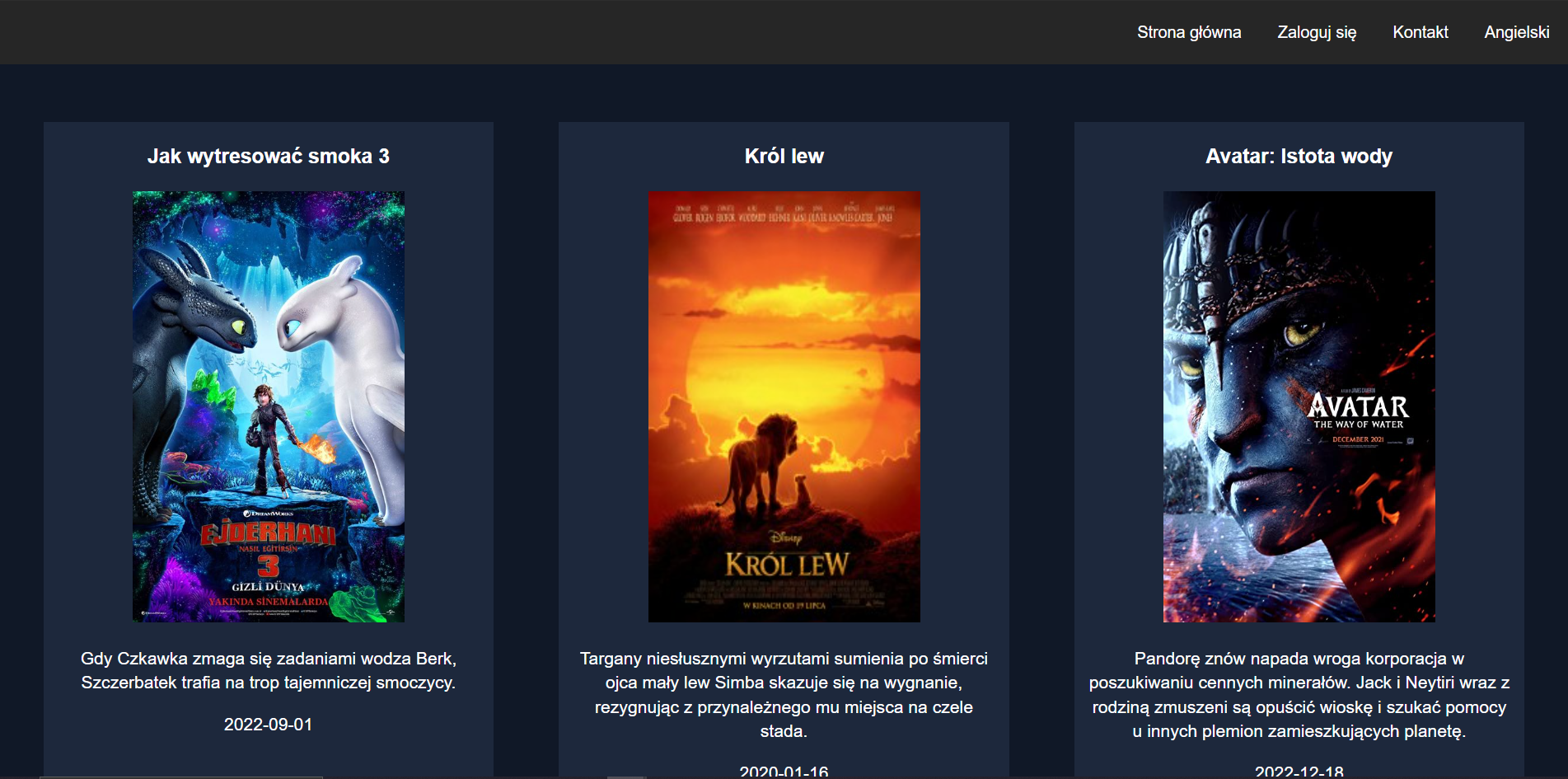1568x779 pixels.
Task: Select the Avatar: Istota wody heading
Action: 1299,155
